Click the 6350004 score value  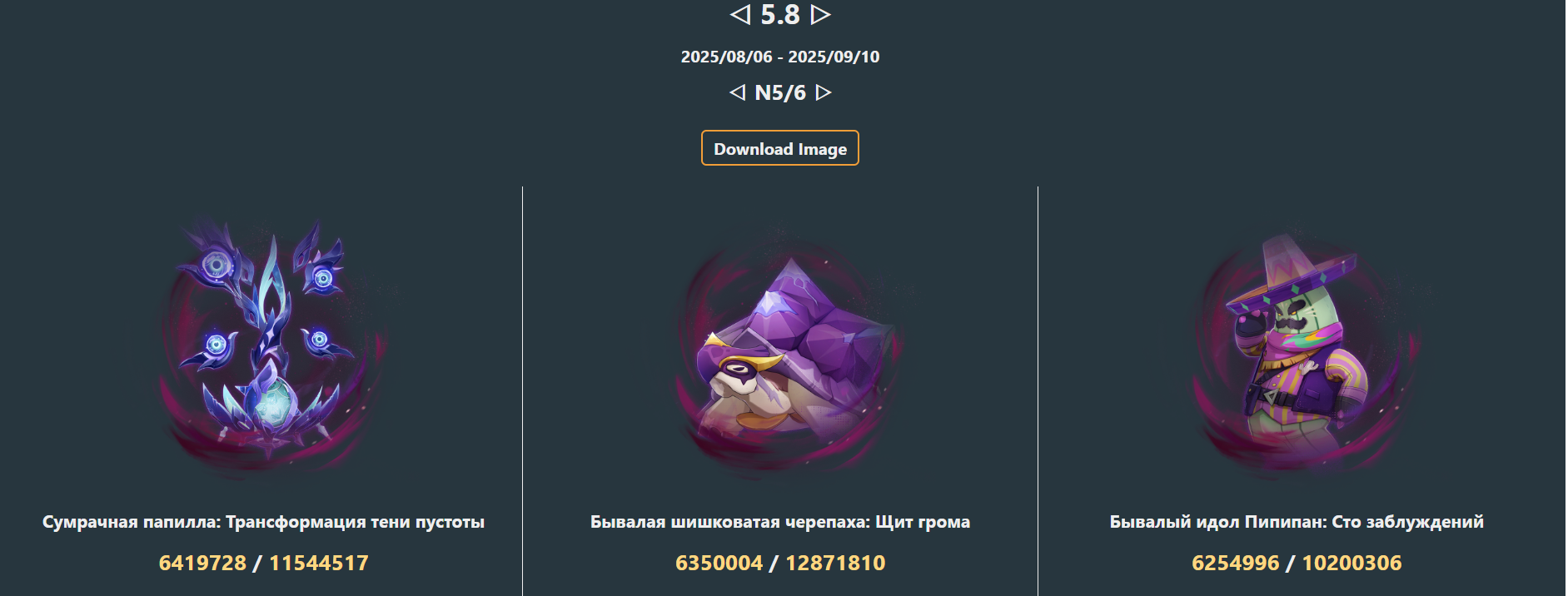pos(719,563)
